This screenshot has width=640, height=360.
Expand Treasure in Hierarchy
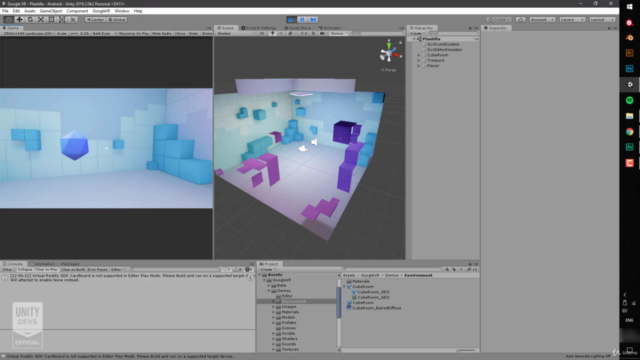click(418, 60)
